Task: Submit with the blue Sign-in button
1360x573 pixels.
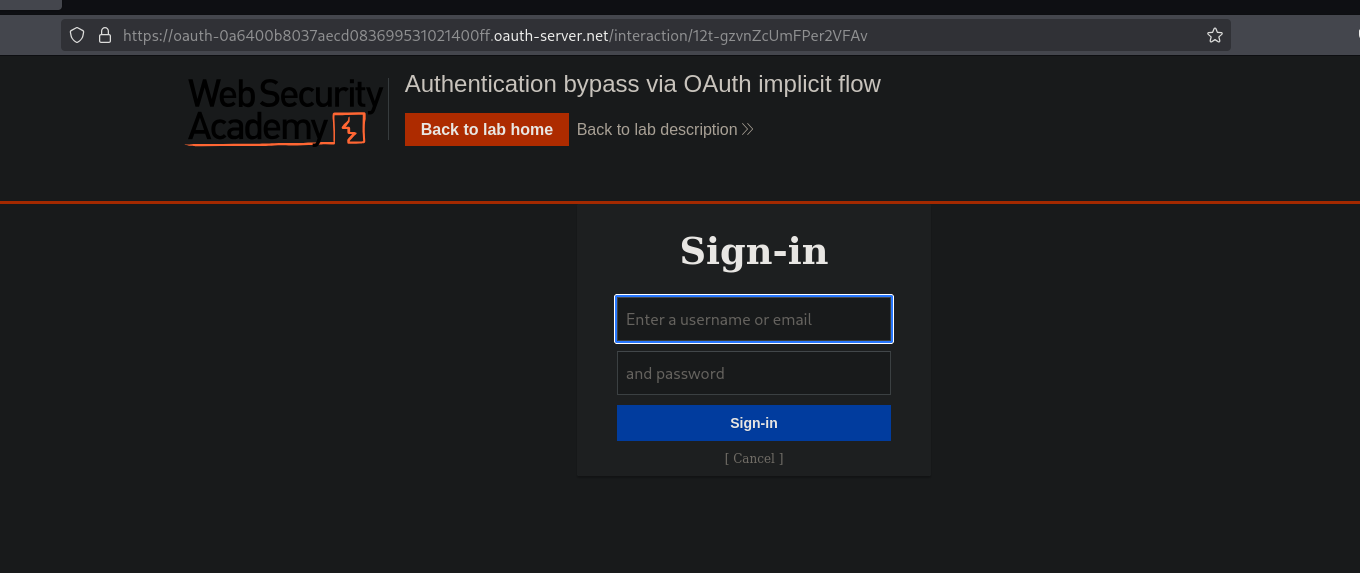Action: click(x=753, y=423)
